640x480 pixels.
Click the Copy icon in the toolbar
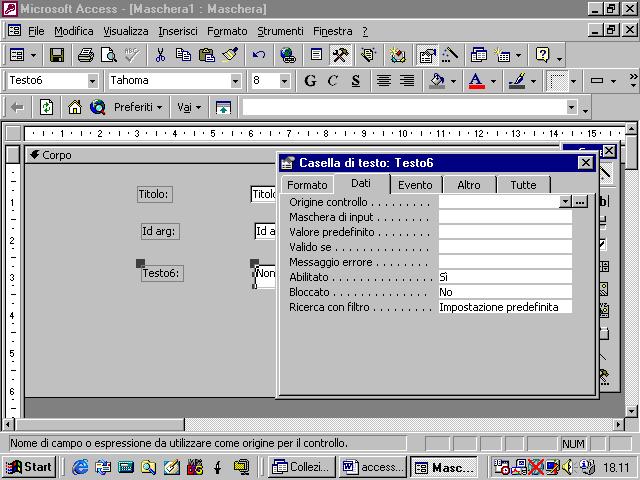(x=183, y=55)
